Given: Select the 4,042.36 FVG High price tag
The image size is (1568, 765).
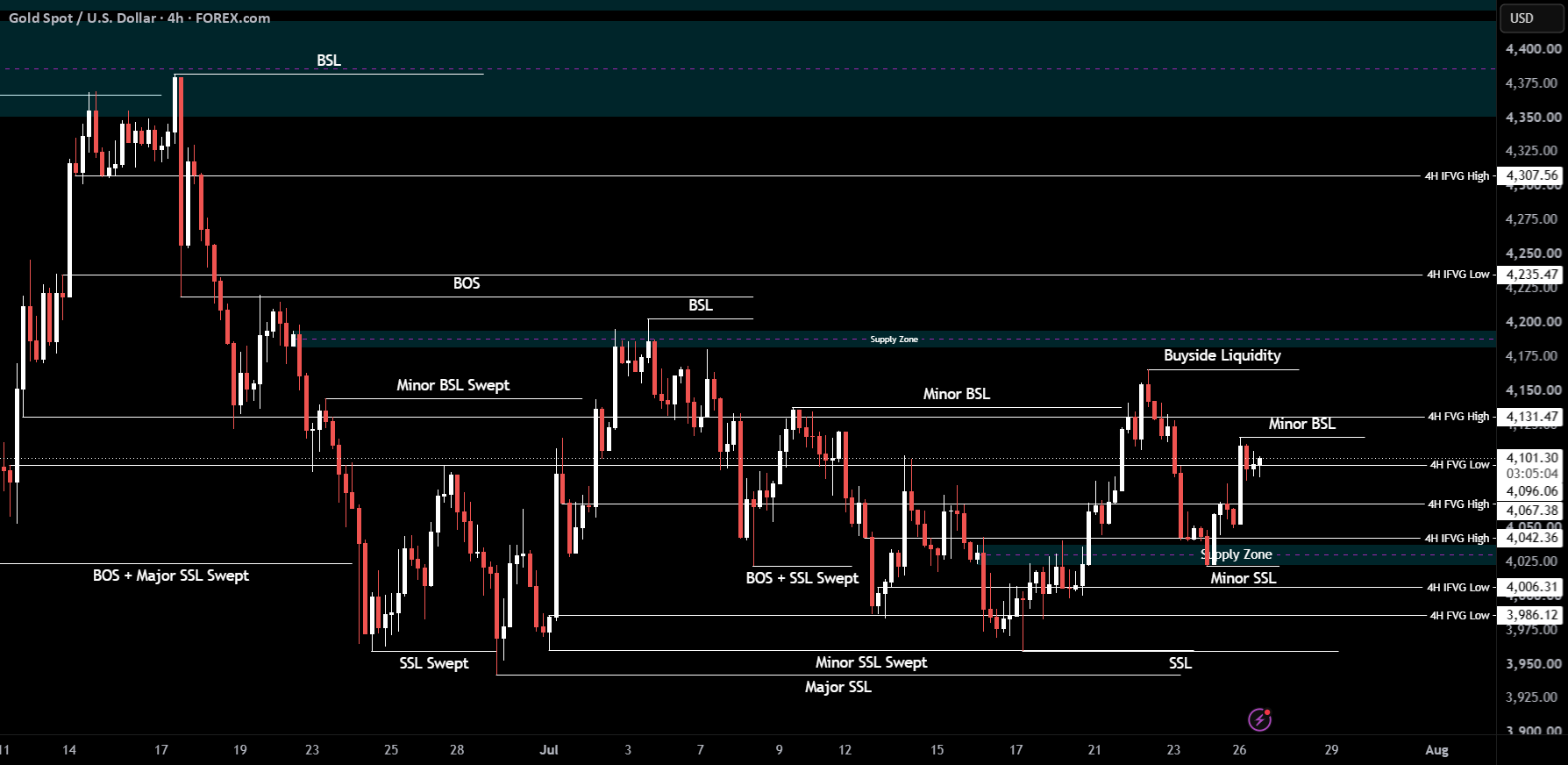Looking at the screenshot, I should click(x=1531, y=538).
